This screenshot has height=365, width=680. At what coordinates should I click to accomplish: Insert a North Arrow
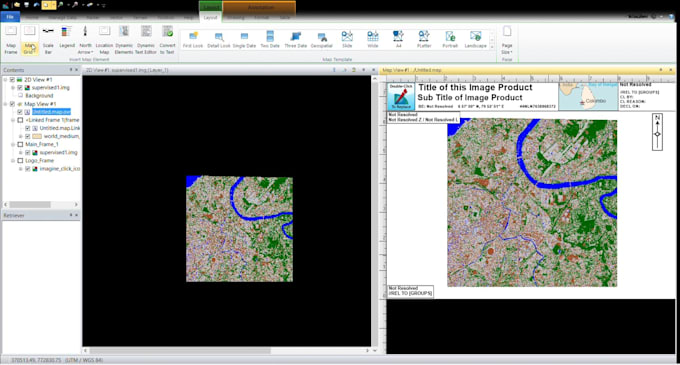point(85,39)
